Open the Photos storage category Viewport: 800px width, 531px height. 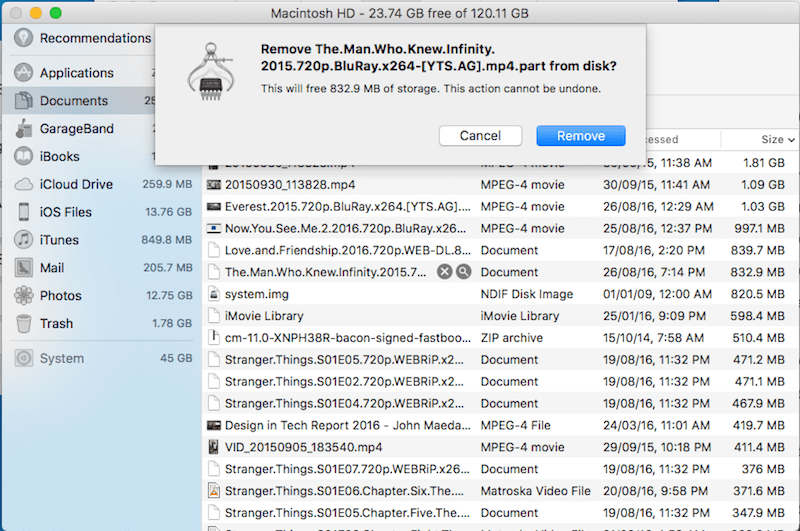pyautogui.click(x=61, y=296)
